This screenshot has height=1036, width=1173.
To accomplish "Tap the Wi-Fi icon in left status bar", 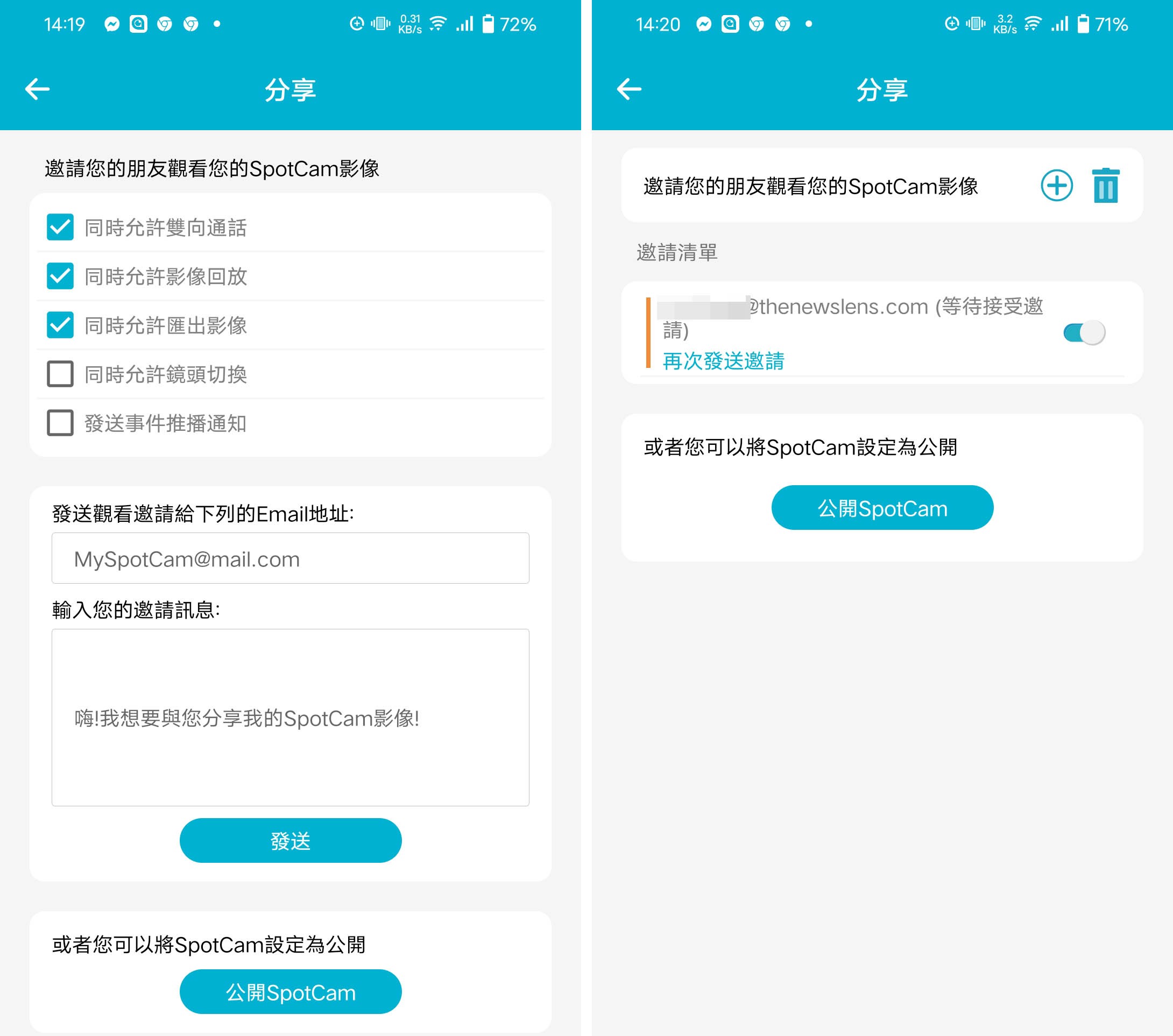I will click(438, 24).
